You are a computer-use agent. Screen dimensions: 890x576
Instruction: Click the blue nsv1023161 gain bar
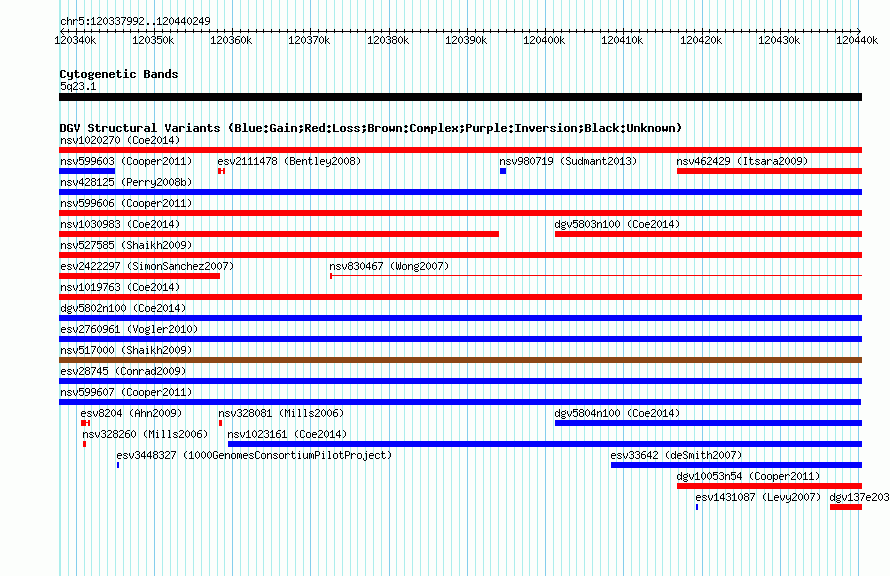545,444
